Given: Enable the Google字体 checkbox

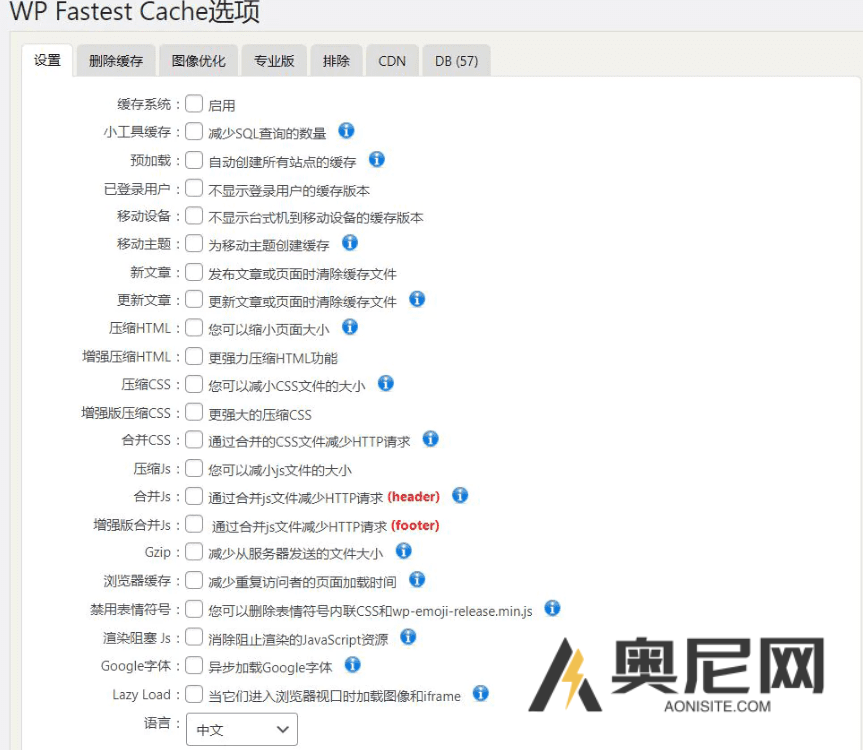Looking at the screenshot, I should click(x=194, y=665).
